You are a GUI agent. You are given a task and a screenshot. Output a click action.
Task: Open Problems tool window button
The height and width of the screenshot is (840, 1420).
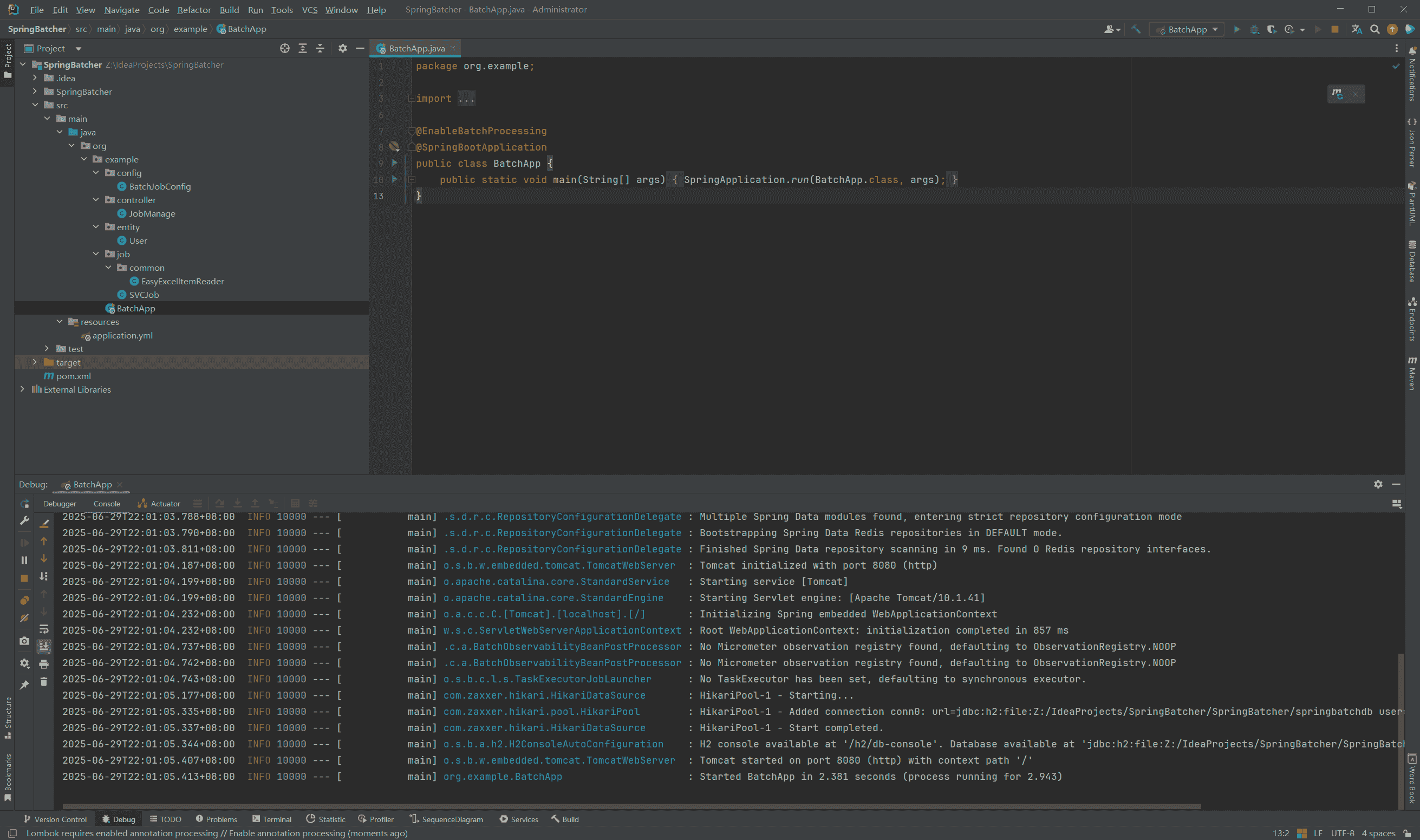pyautogui.click(x=216, y=819)
